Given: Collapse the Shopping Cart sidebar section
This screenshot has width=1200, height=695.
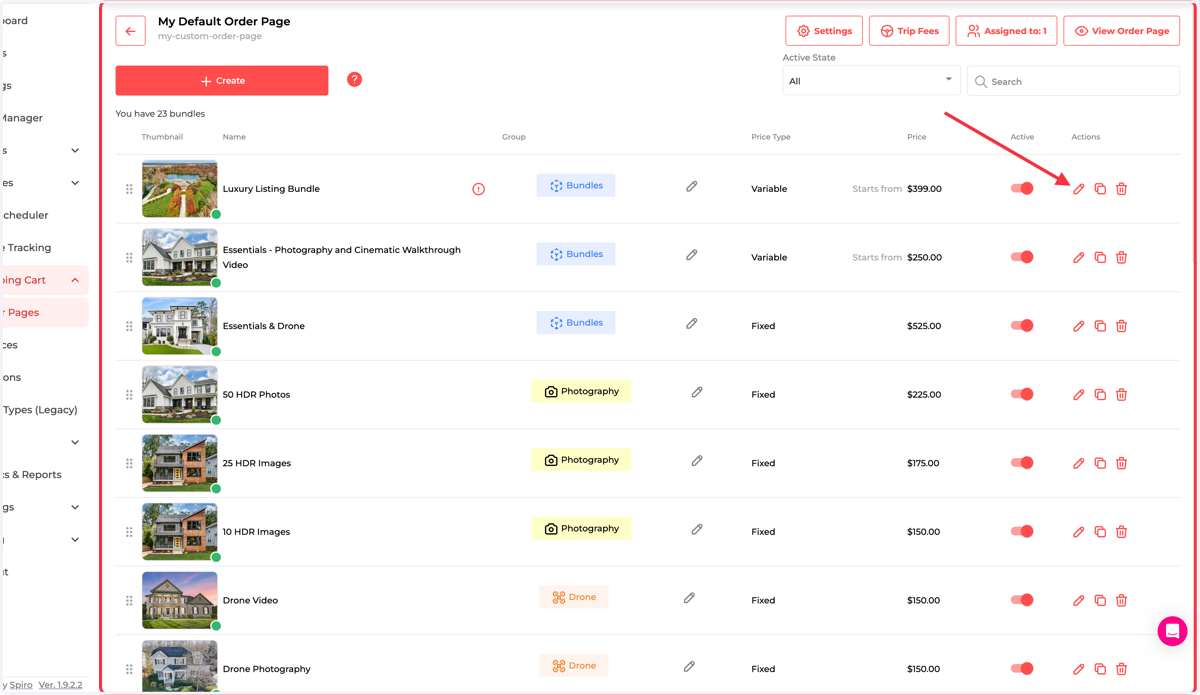Looking at the screenshot, I should [75, 280].
